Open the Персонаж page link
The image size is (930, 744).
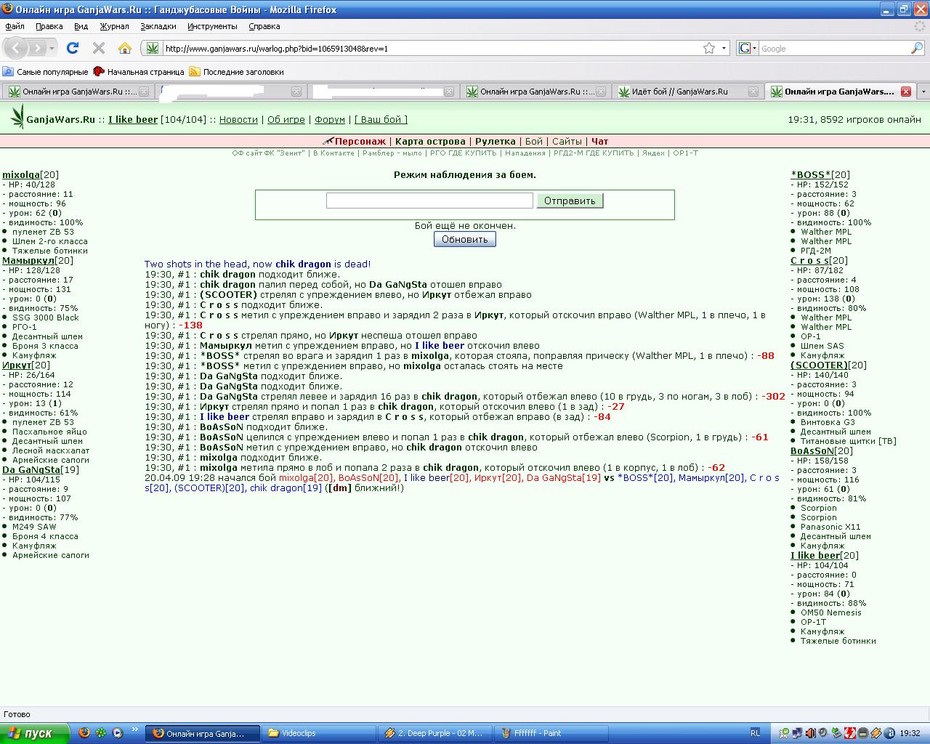359,141
